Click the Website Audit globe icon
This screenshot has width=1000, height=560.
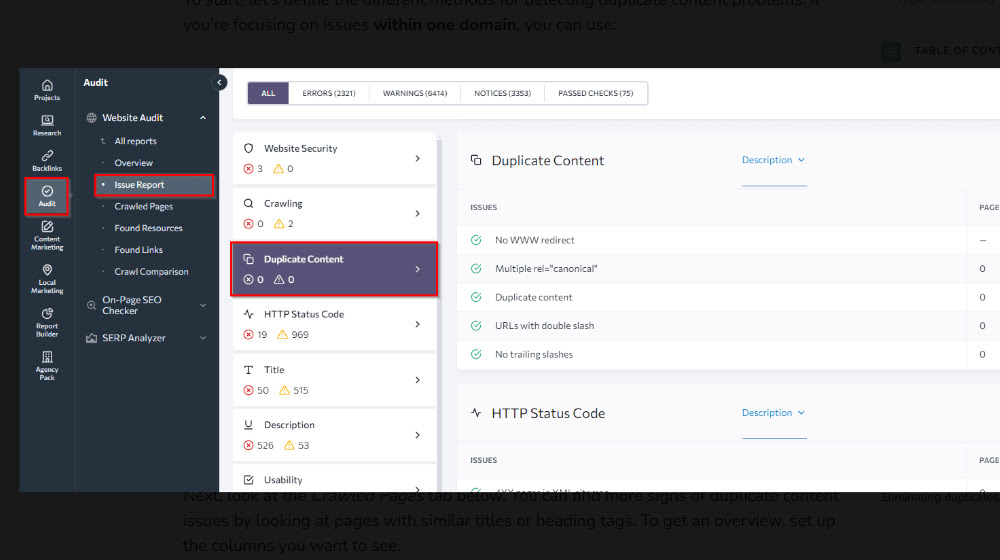tap(92, 117)
